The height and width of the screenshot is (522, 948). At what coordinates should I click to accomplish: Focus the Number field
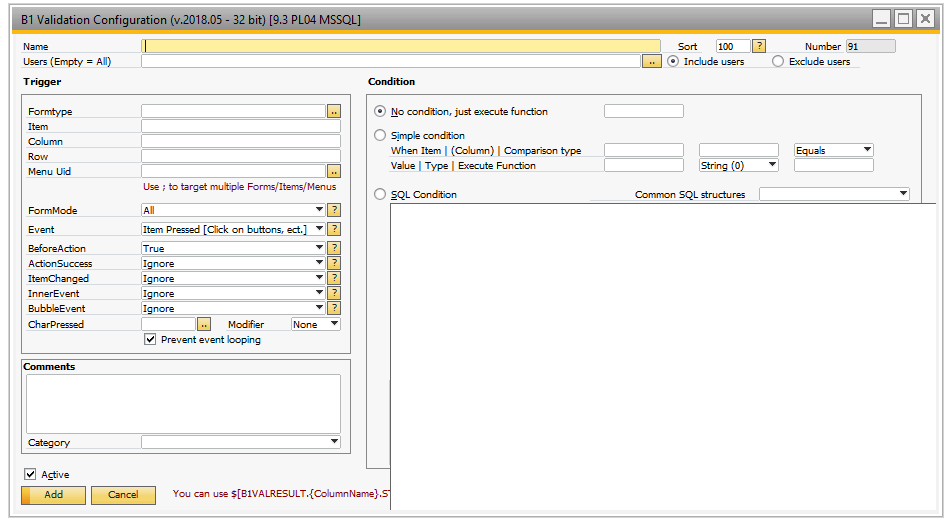pos(871,46)
